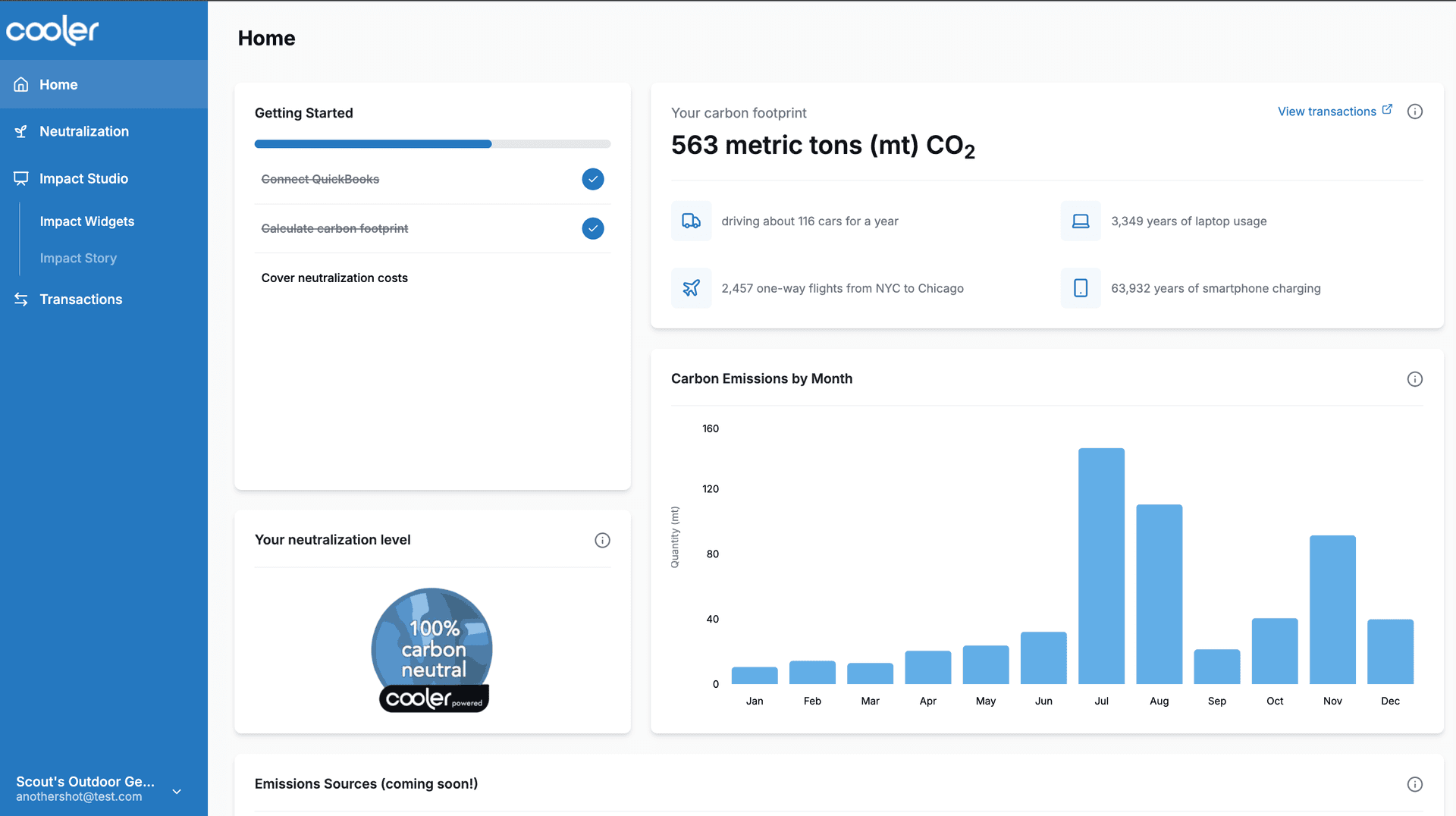1456x816 pixels.
Task: Open the Home icon in sidebar
Action: (x=20, y=84)
